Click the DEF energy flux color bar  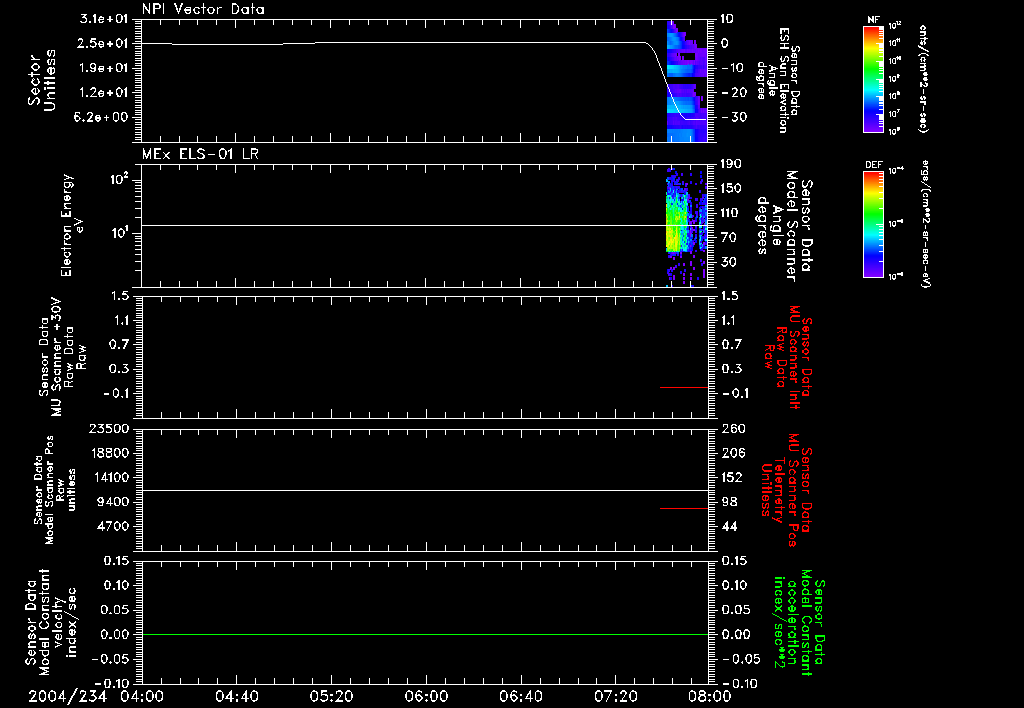tap(873, 224)
